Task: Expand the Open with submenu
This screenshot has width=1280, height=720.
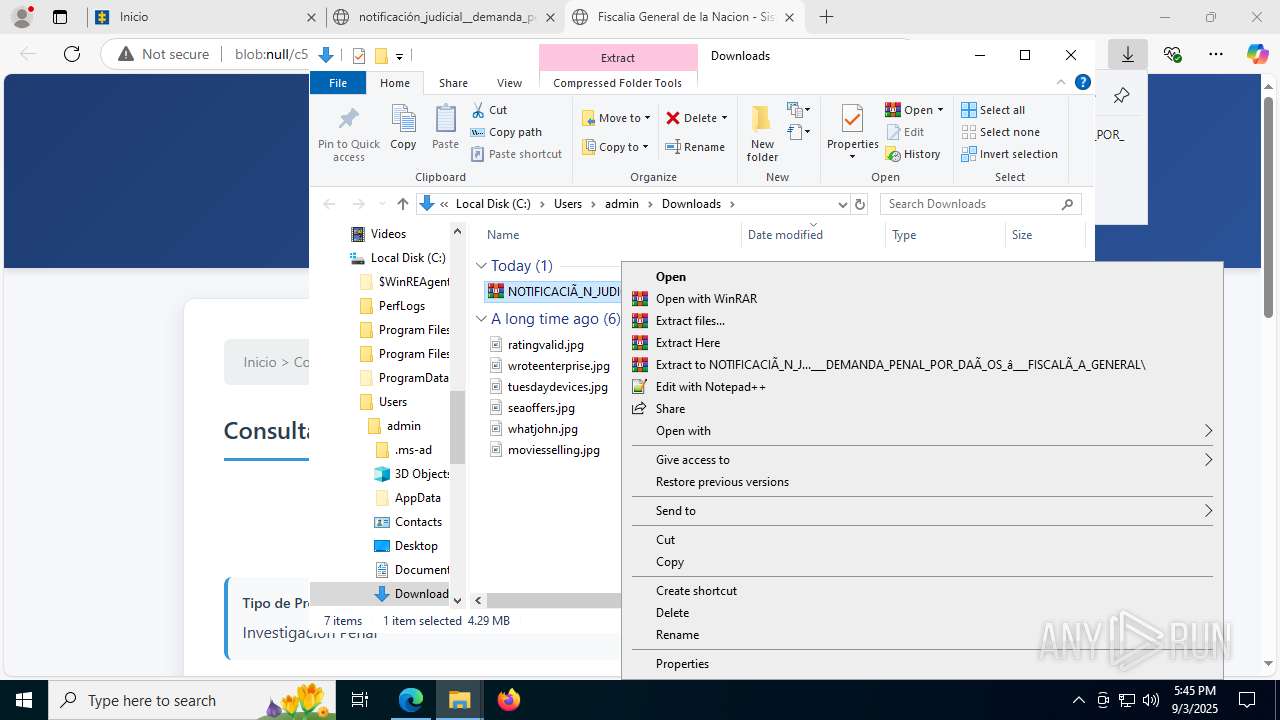Action: tap(922, 431)
